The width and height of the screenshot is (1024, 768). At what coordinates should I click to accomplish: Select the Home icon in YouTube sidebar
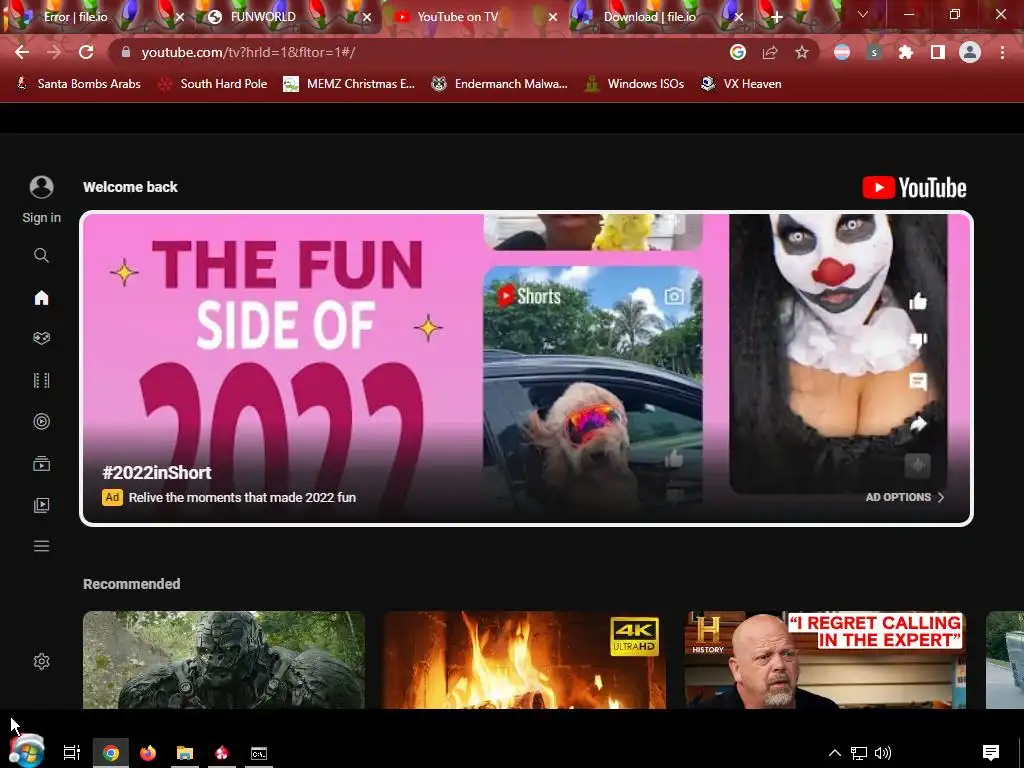click(41, 298)
